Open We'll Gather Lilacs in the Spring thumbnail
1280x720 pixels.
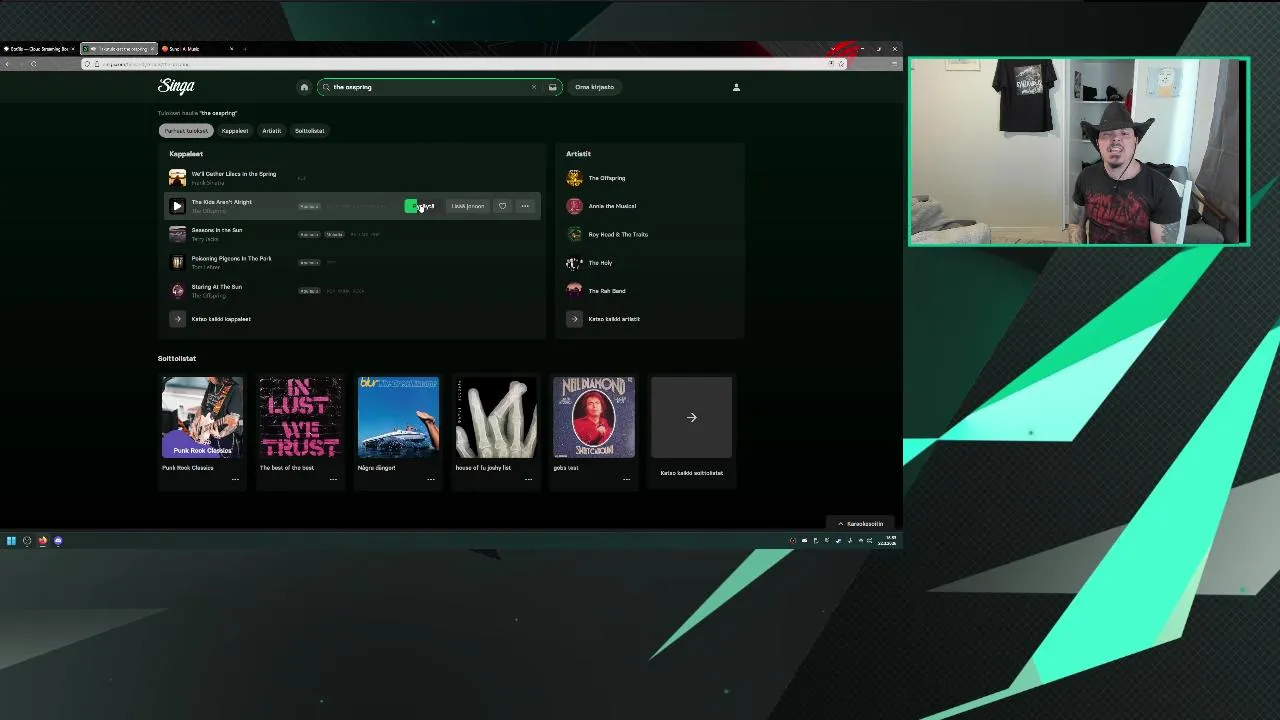(x=177, y=178)
